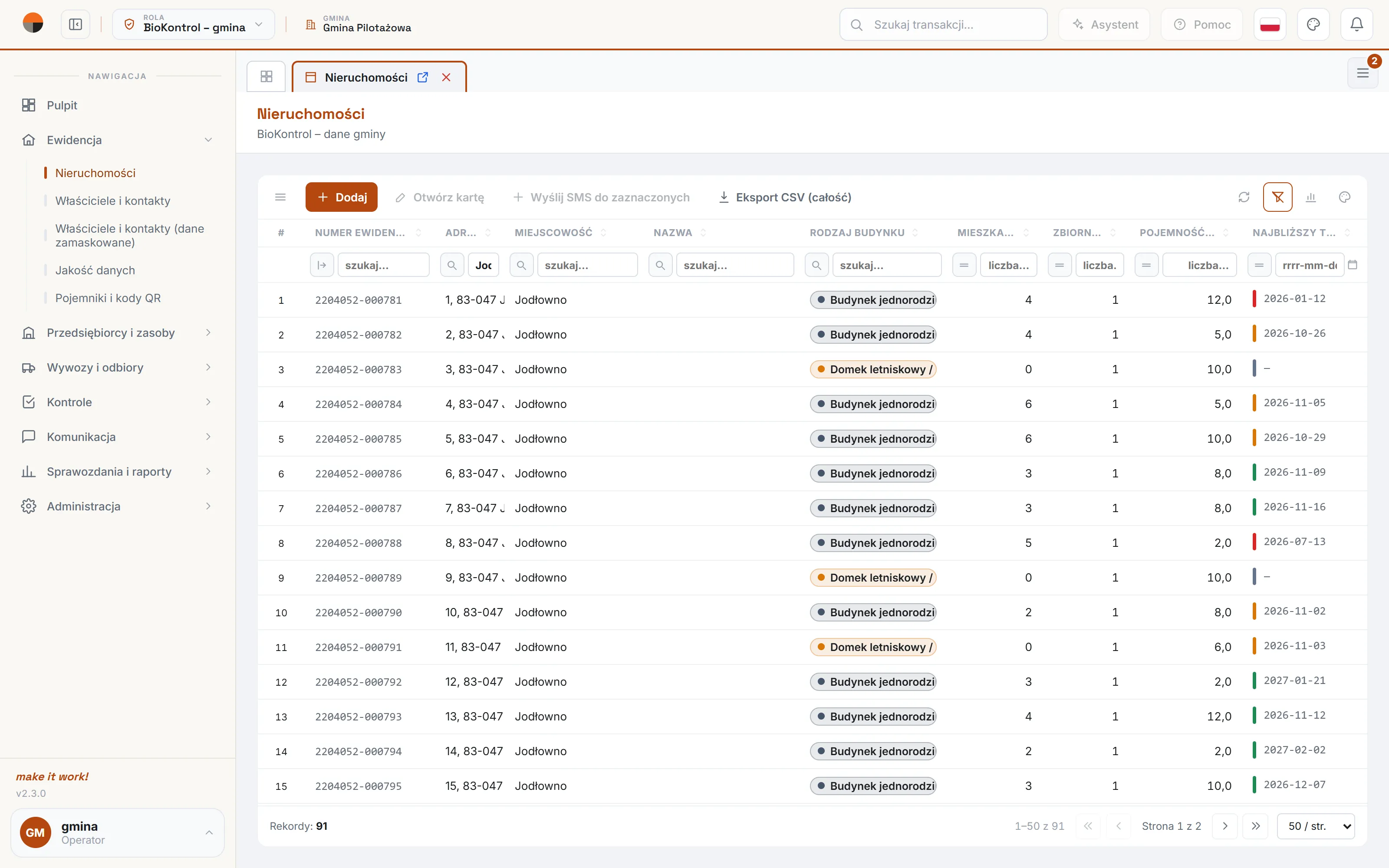Collapse the sidebar panel toggle icon
Image resolution: width=1389 pixels, height=868 pixels.
click(75, 25)
